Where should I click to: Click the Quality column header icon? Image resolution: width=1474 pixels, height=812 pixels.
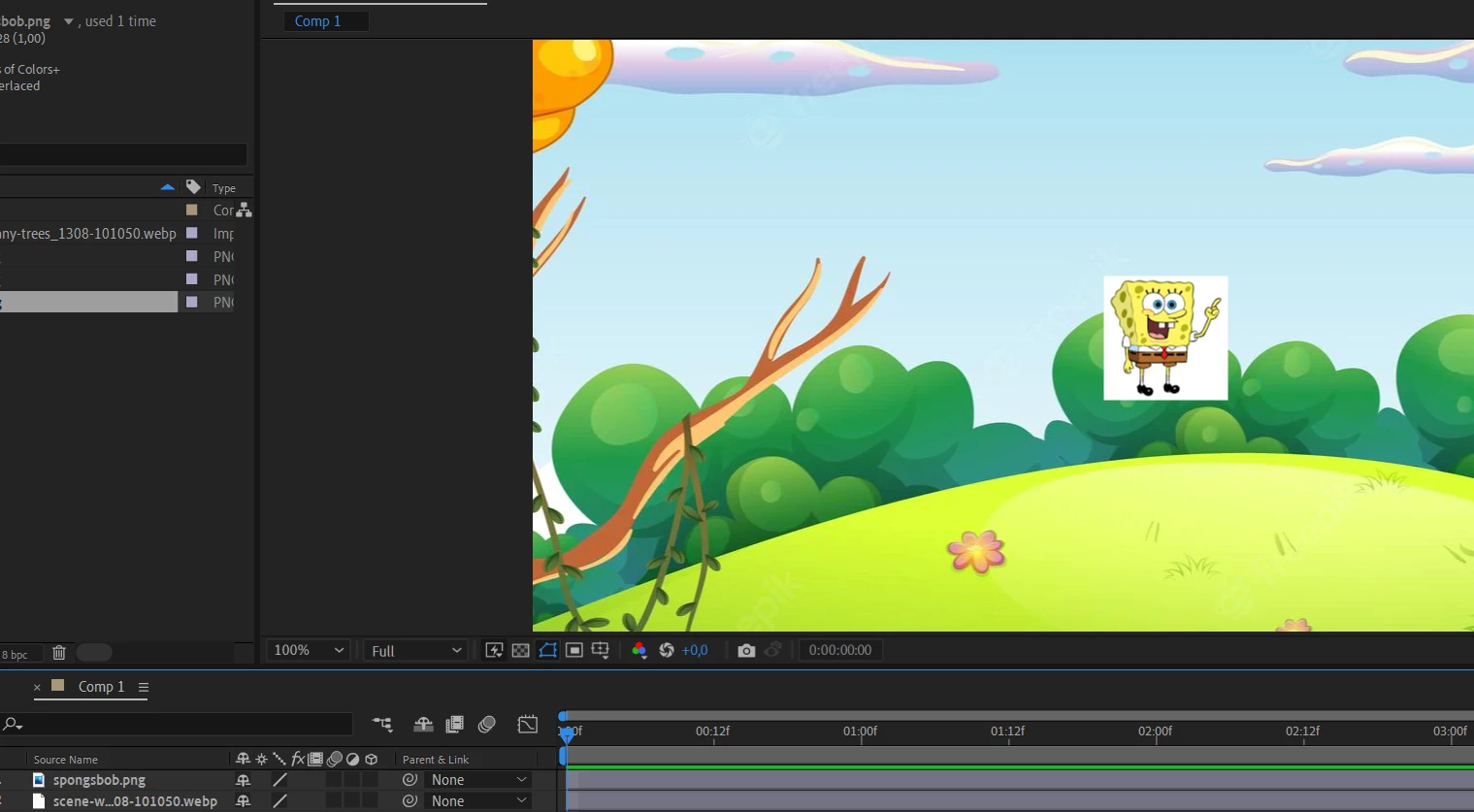[x=279, y=760]
